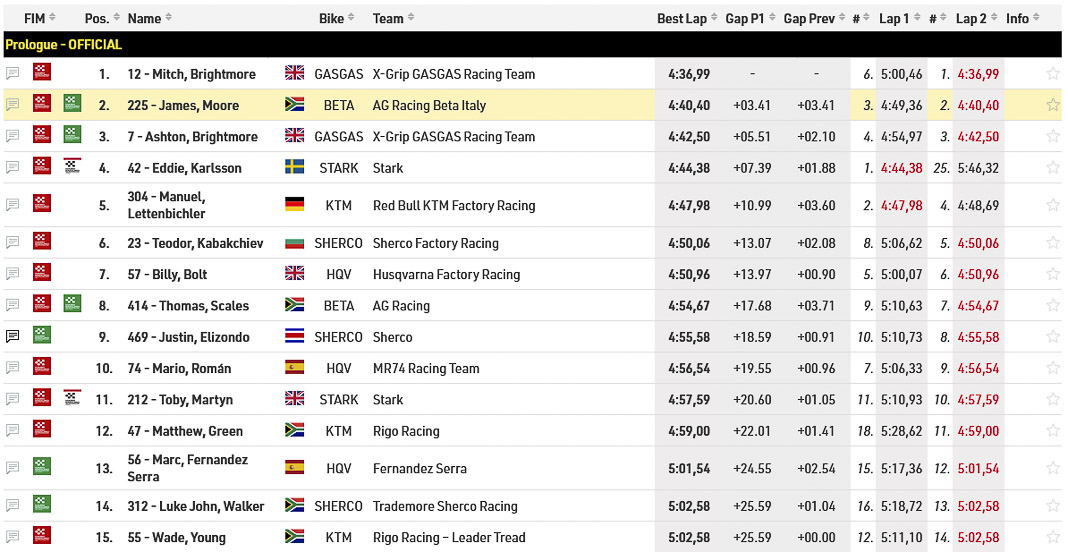Open rider 57 - Billy, Bolt
Image resolution: width=1068 pixels, height=552 pixels.
tap(167, 275)
